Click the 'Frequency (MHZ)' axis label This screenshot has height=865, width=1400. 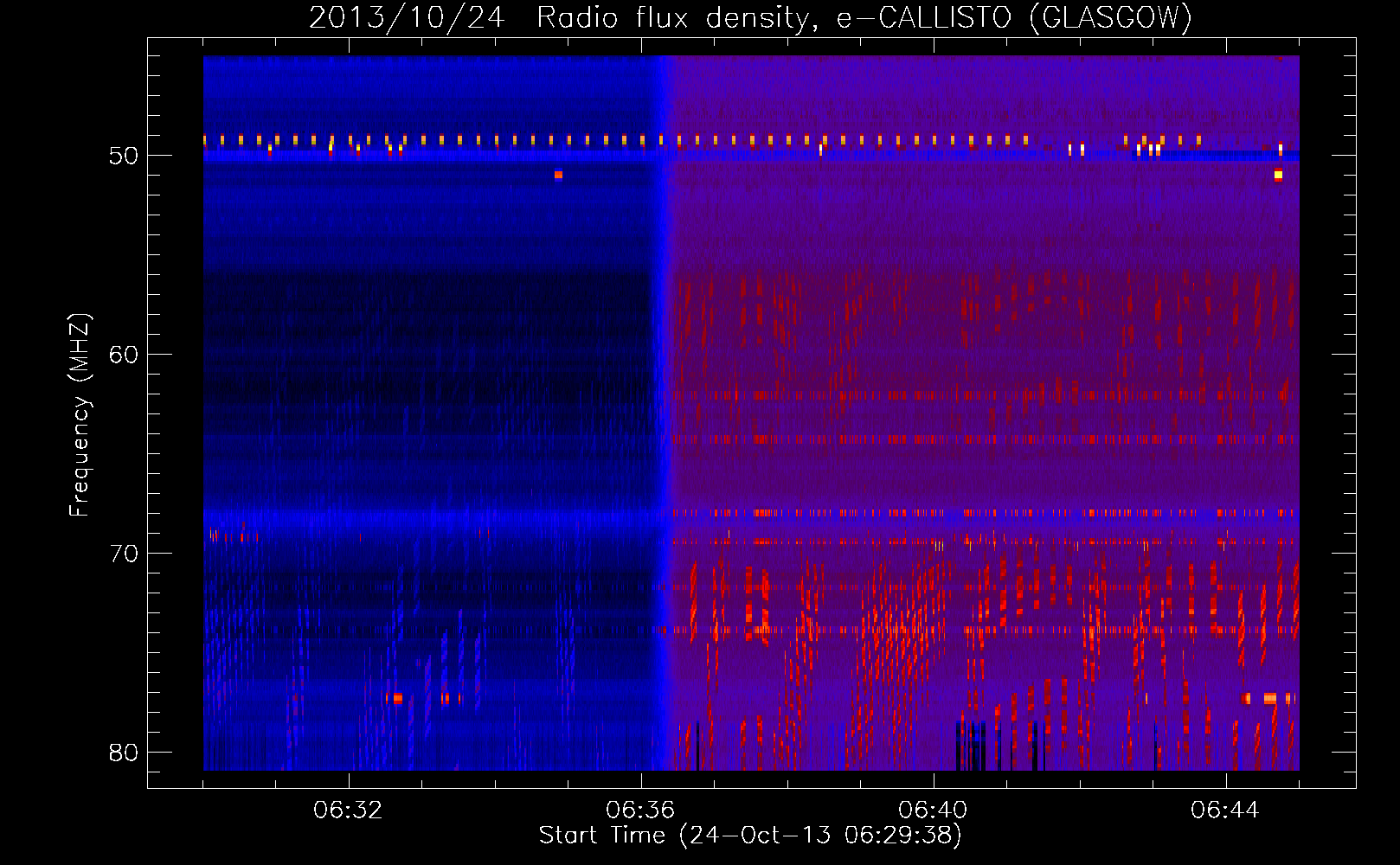tap(79, 415)
